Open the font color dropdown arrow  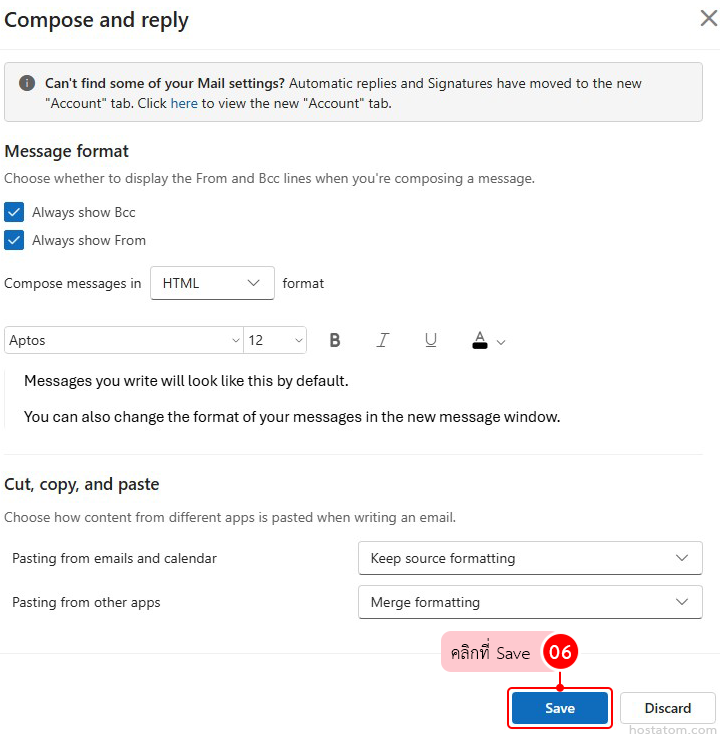[501, 342]
